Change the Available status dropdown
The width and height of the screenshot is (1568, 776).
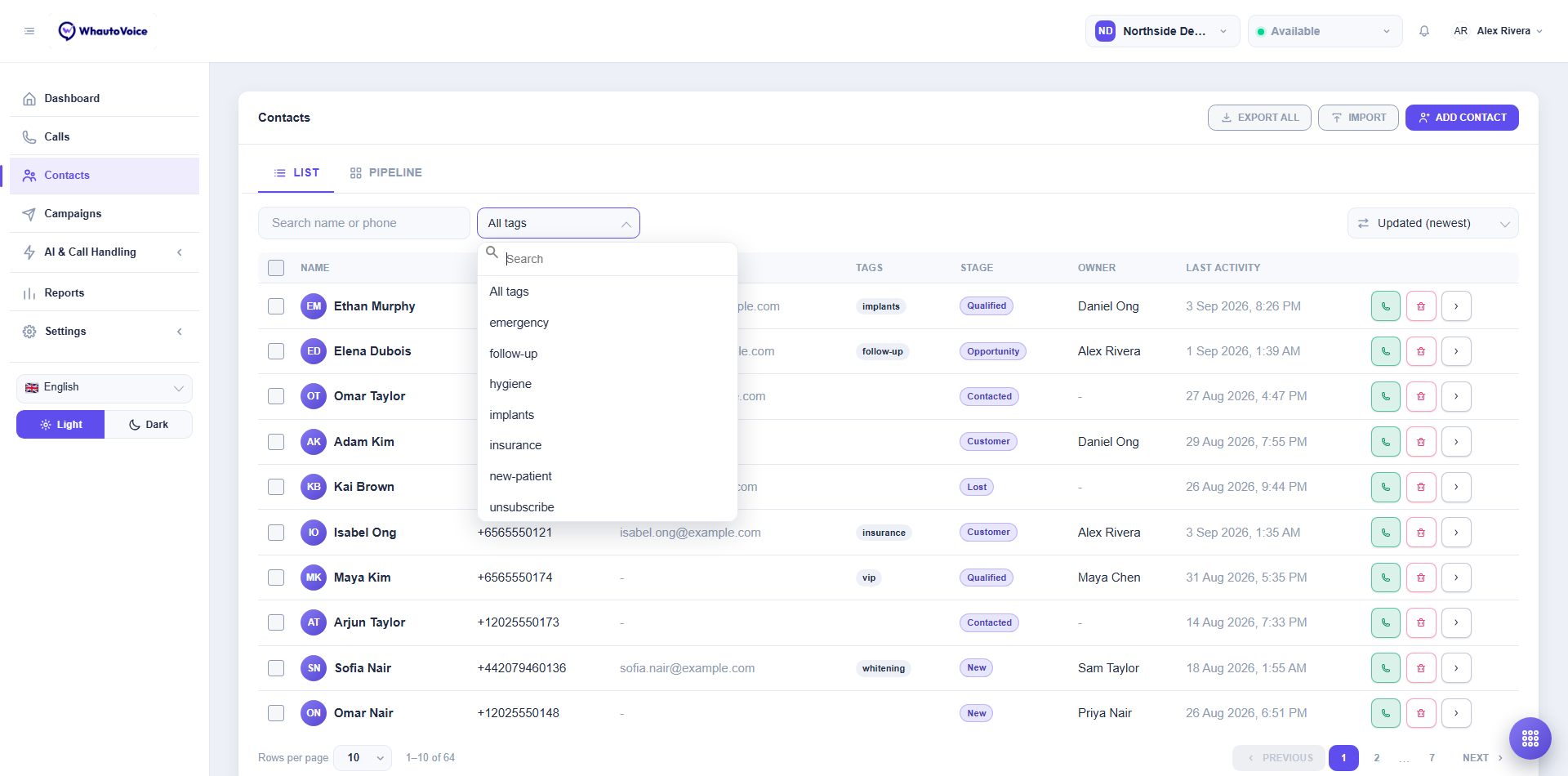(1325, 31)
